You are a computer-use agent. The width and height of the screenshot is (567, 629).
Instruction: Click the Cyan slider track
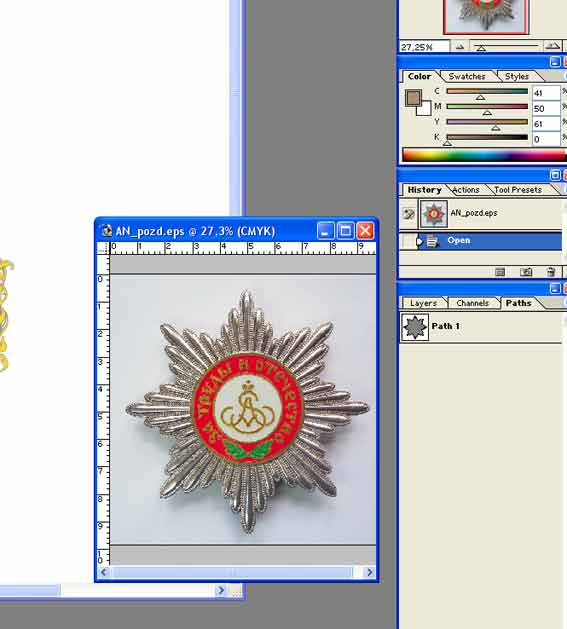pyautogui.click(x=487, y=91)
